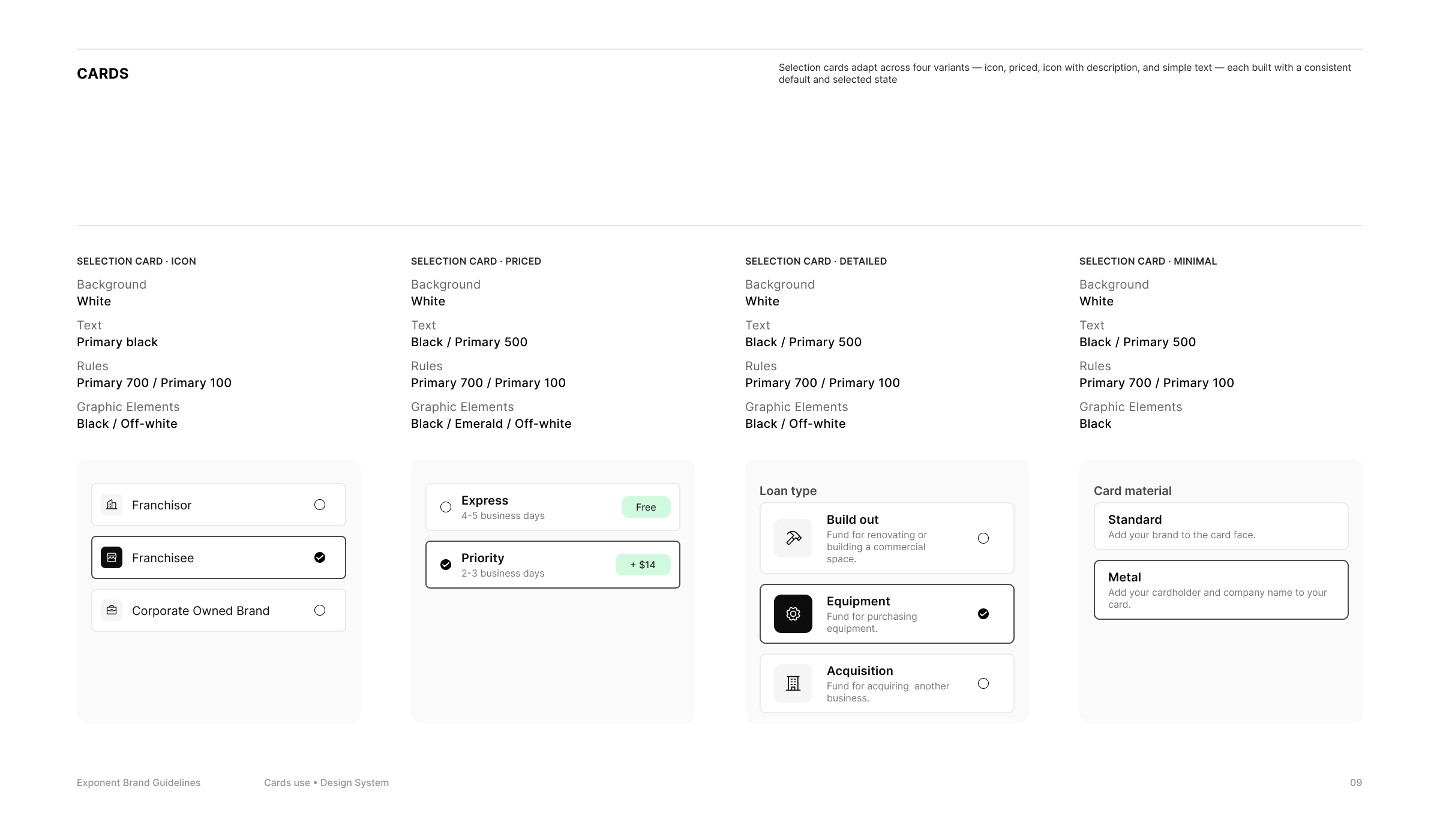This screenshot has height=840, width=1440.
Task: Click the Franchisor building icon
Action: (x=112, y=505)
